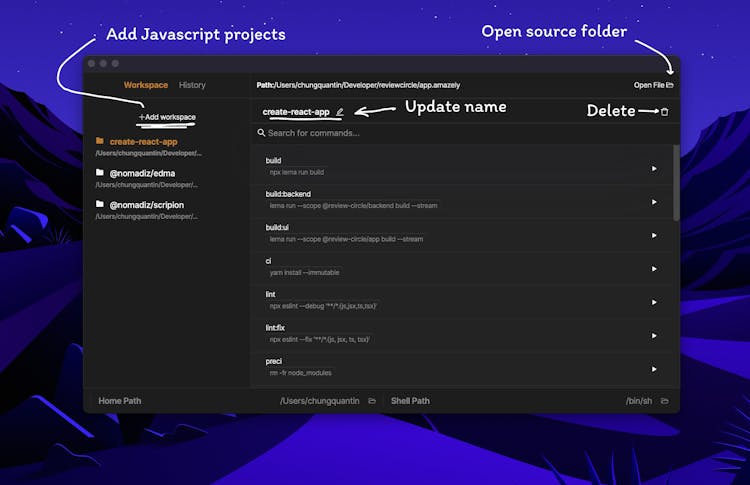The image size is (750, 485).
Task: Click the trash icon to delete workspace
Action: click(x=664, y=111)
